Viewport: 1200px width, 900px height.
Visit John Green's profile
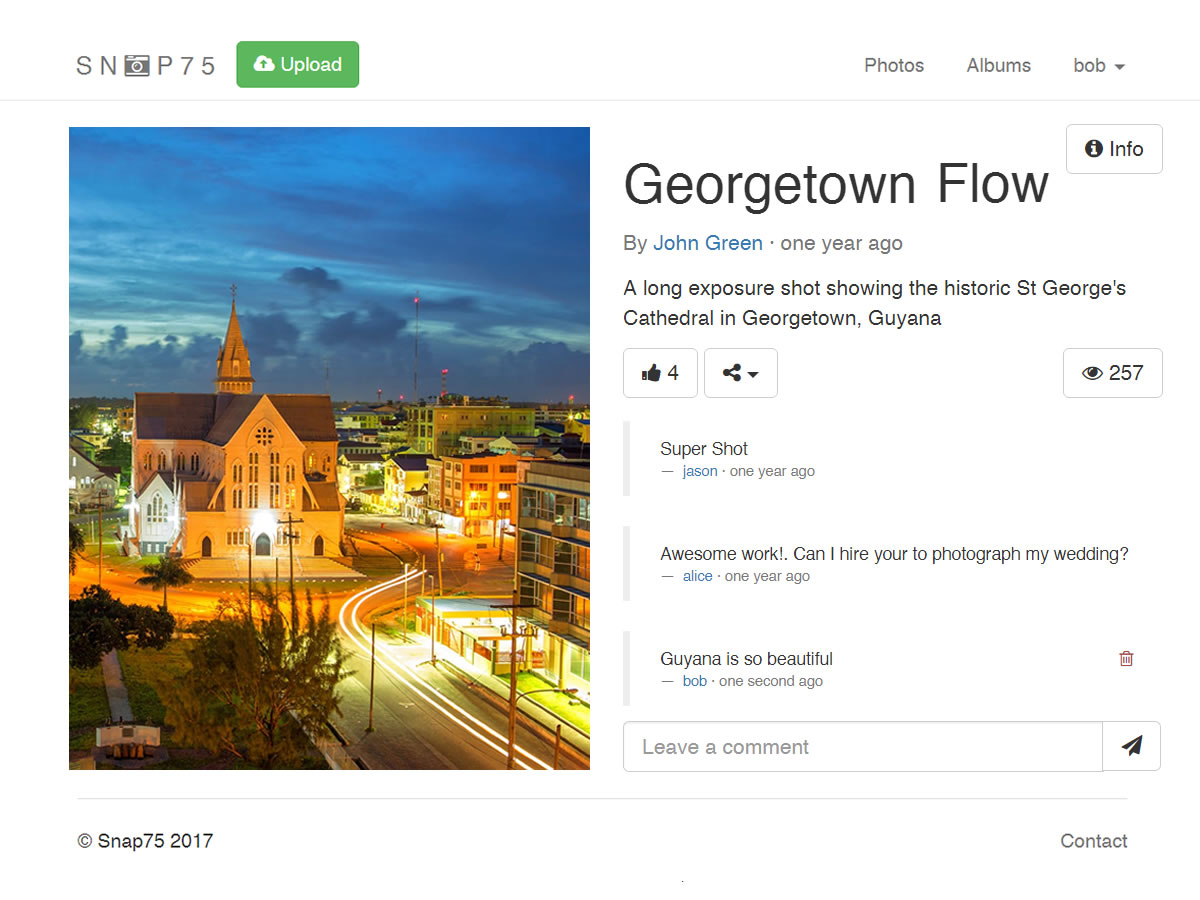(708, 243)
